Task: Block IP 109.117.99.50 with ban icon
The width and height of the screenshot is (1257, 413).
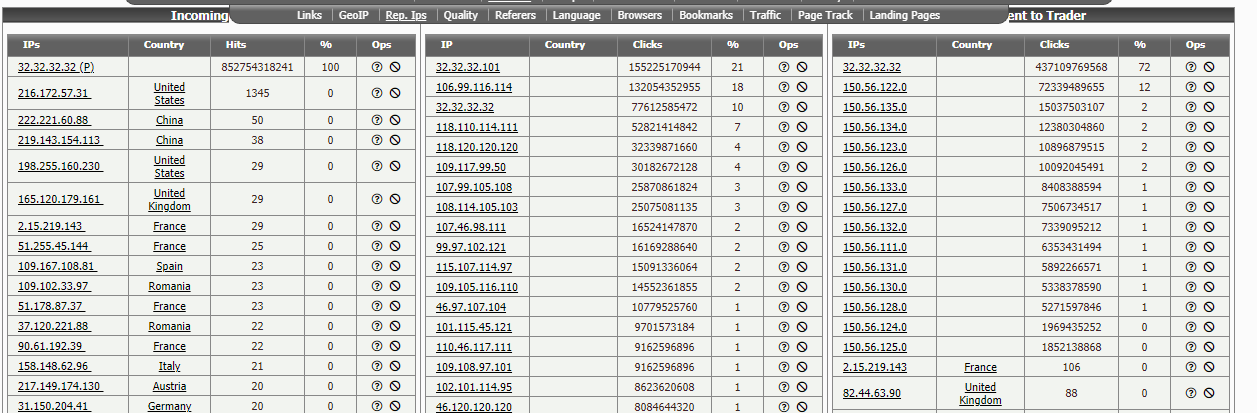Action: pyautogui.click(x=802, y=167)
